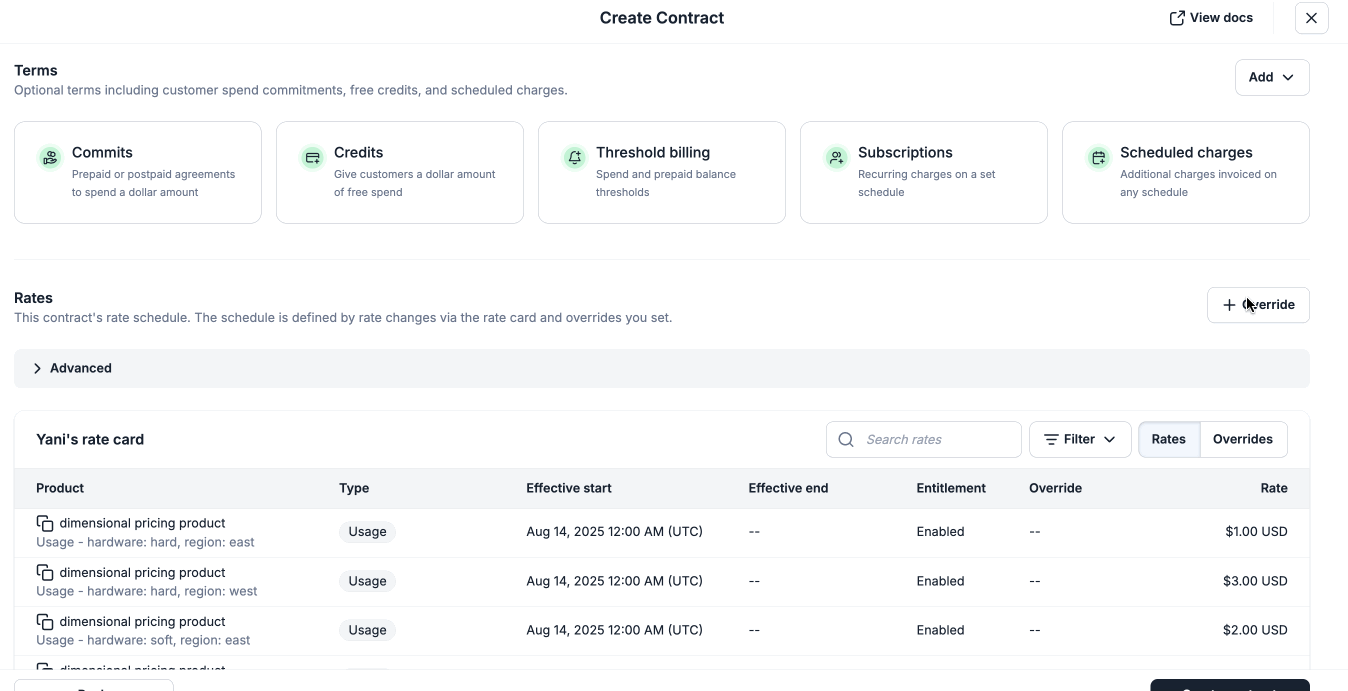Click the Filter funnel icon
The width and height of the screenshot is (1348, 691).
pyautogui.click(x=1052, y=439)
